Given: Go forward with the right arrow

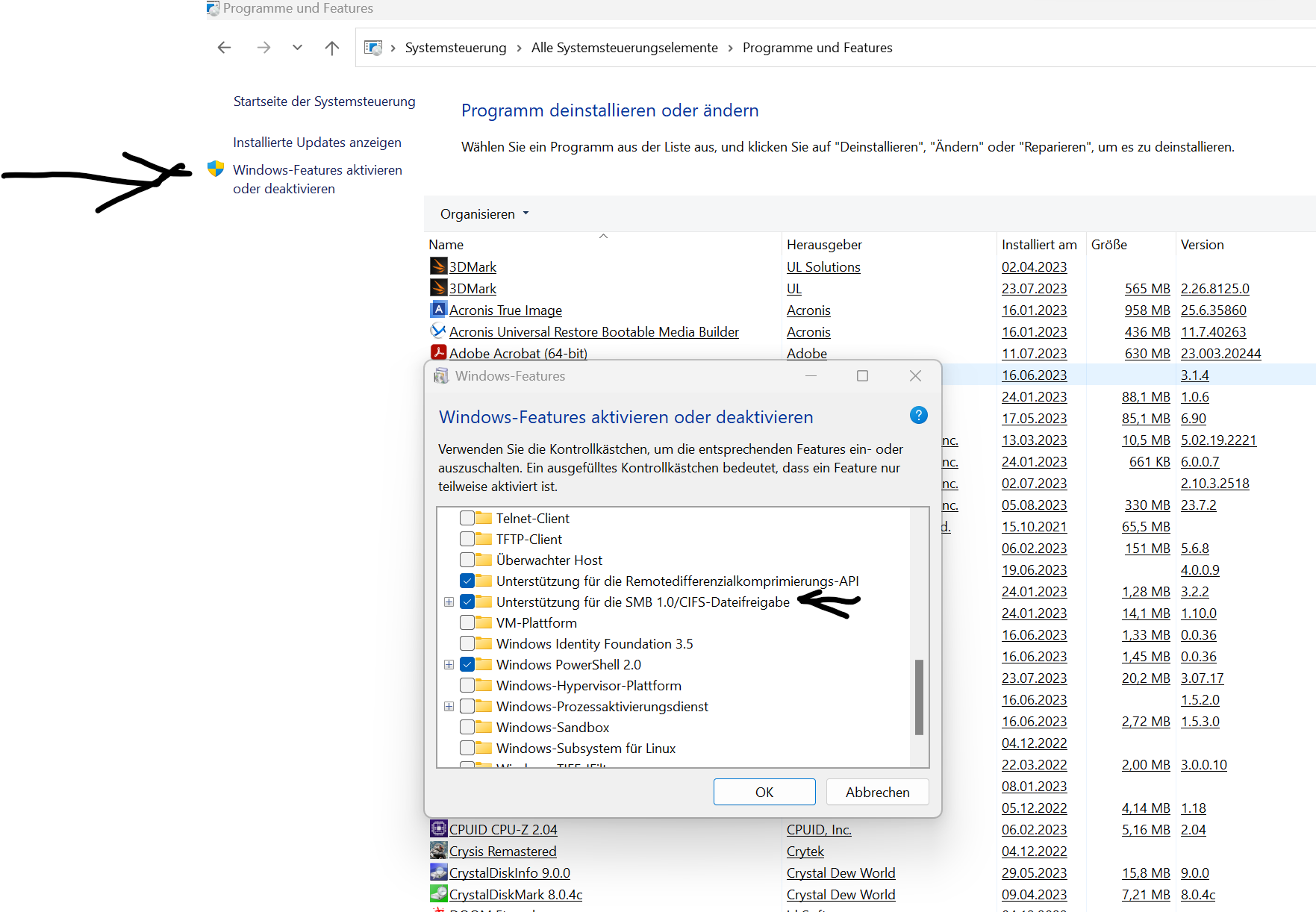Looking at the screenshot, I should (x=263, y=48).
